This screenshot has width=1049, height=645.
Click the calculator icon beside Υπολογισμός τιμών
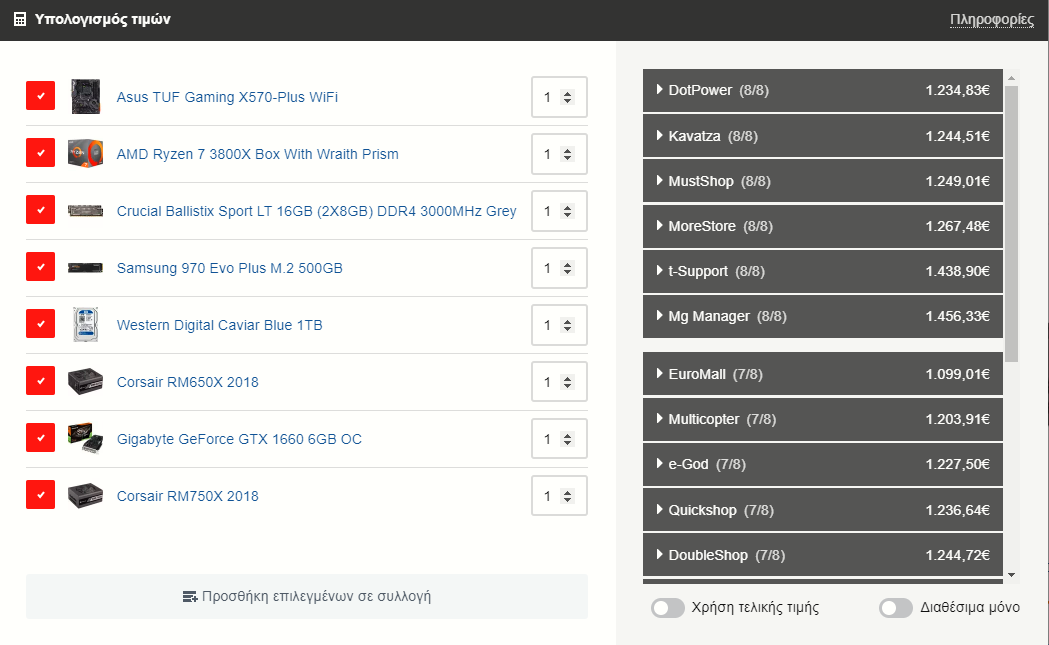[x=20, y=19]
